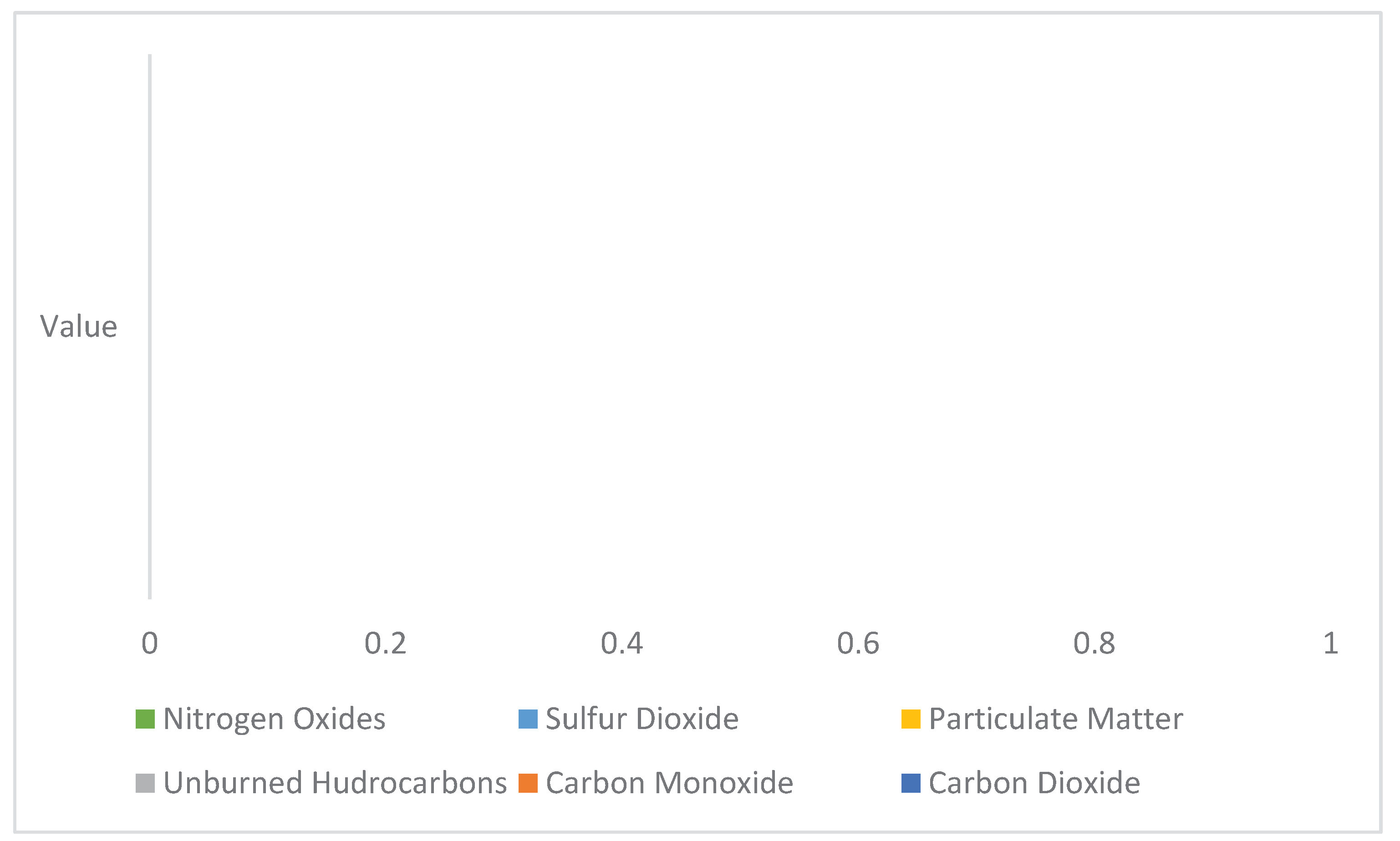Click the orange Carbon Monoxide legend swatch
Screen dimensions: 1400x841
pyautogui.click(x=528, y=783)
